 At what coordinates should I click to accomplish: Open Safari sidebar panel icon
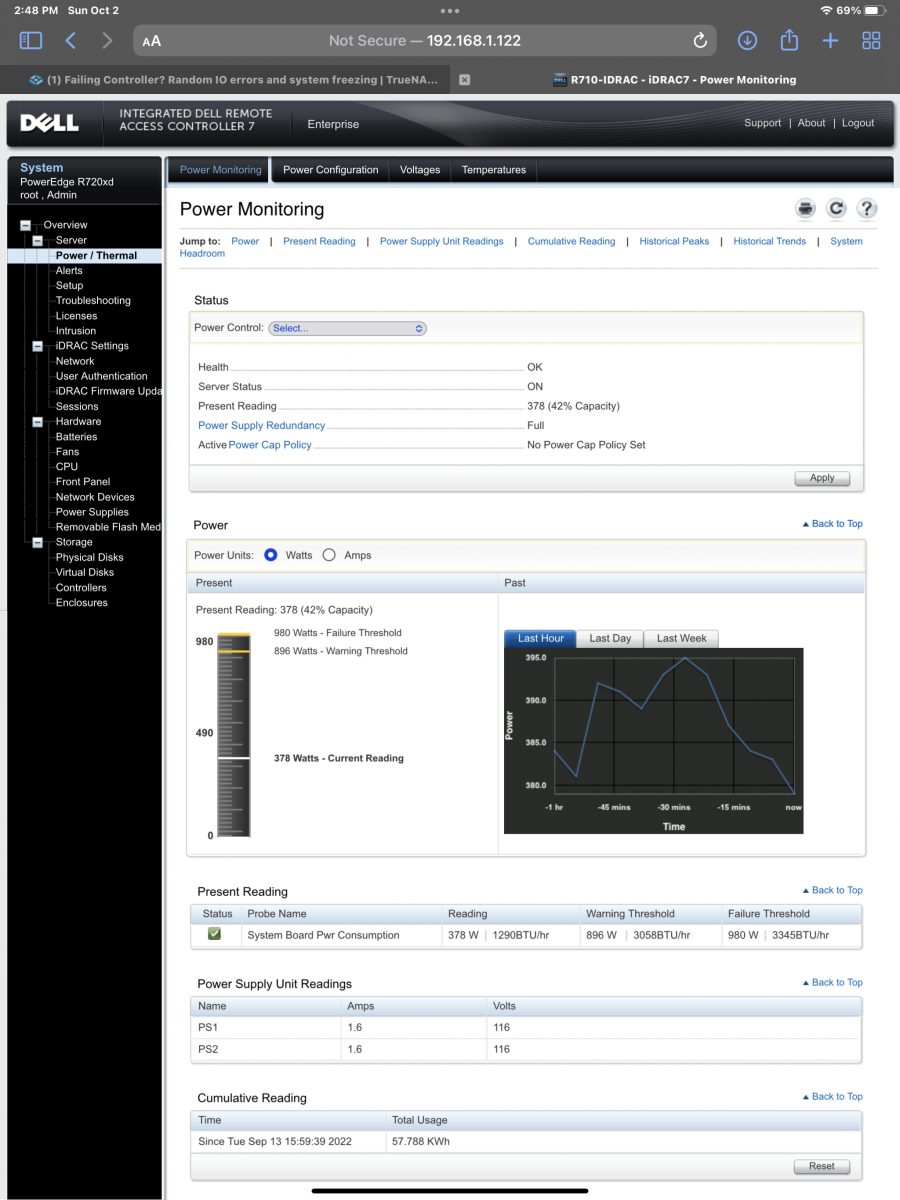pos(31,40)
